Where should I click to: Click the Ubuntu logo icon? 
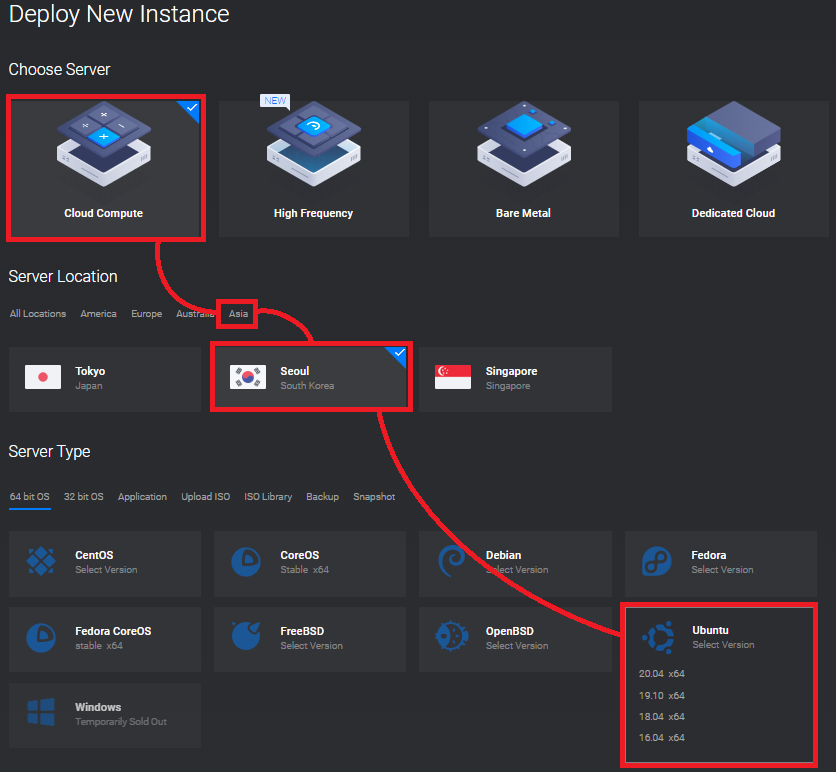coord(658,637)
